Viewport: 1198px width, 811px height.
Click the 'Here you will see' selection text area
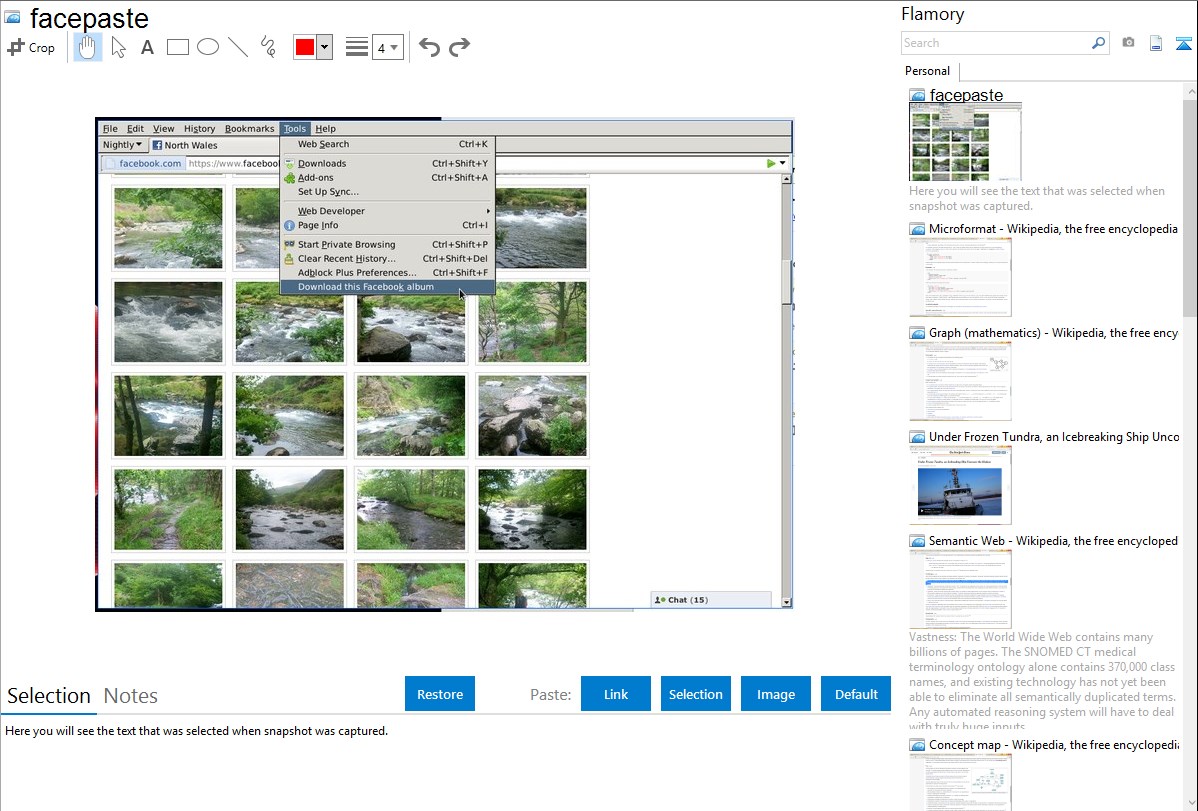(196, 731)
